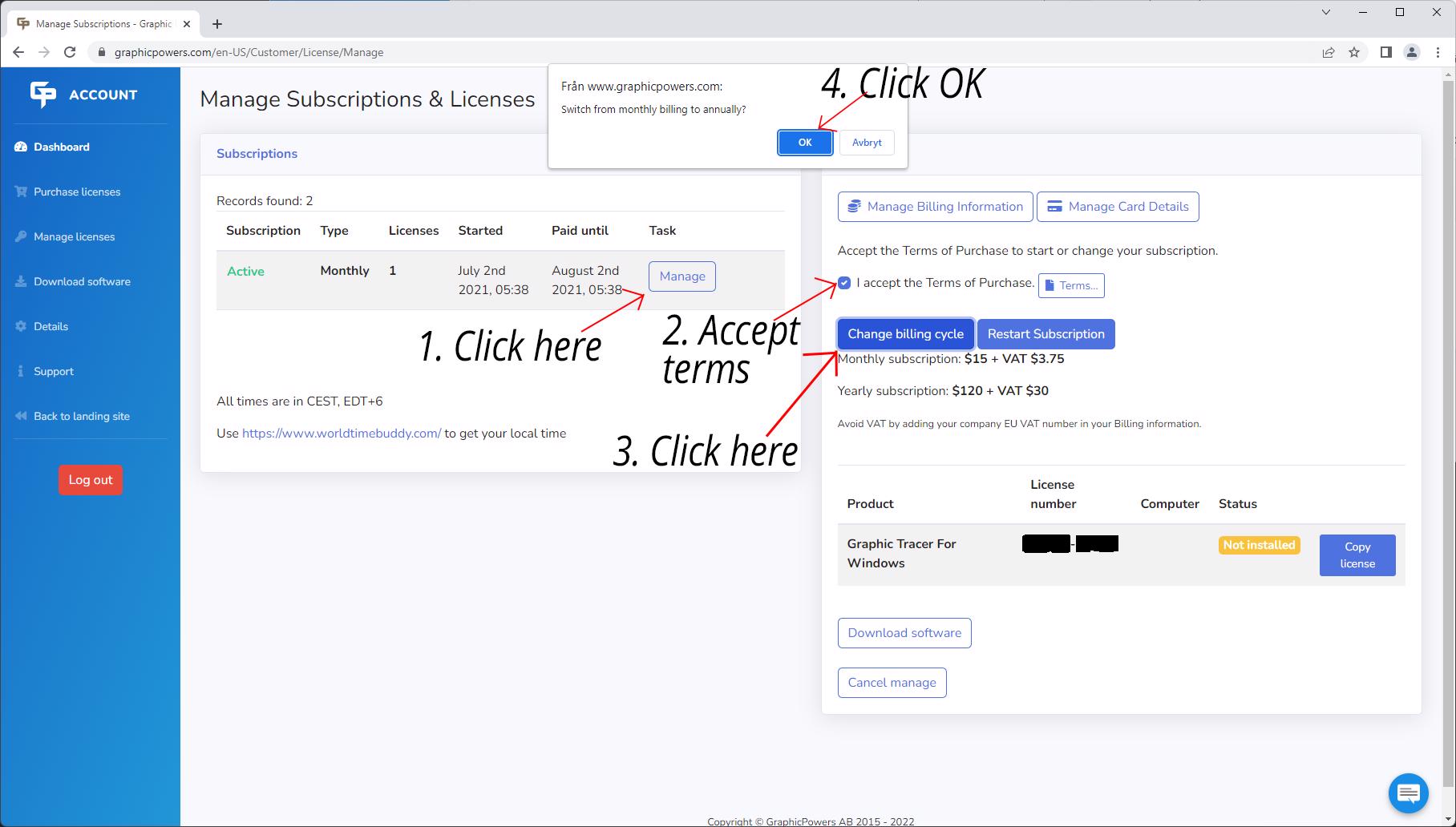
Task: Close the Manage Subscriptions tab
Action: 187,24
